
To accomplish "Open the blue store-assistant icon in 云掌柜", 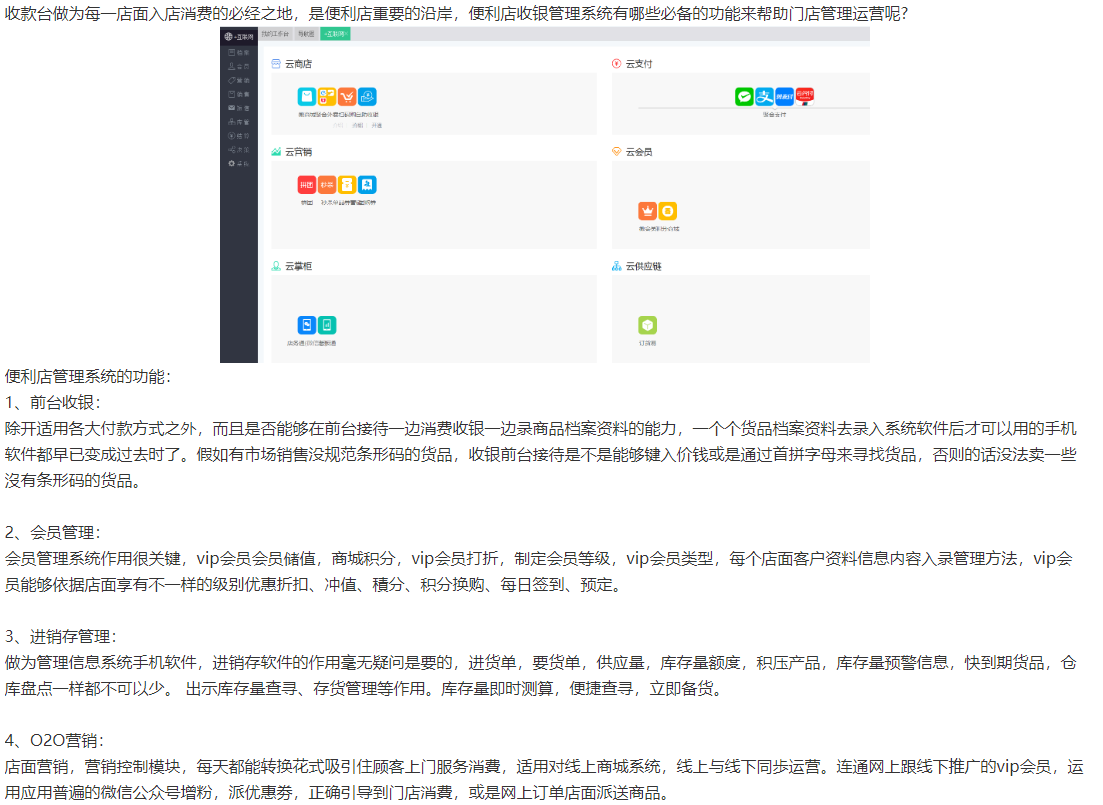I will [307, 325].
